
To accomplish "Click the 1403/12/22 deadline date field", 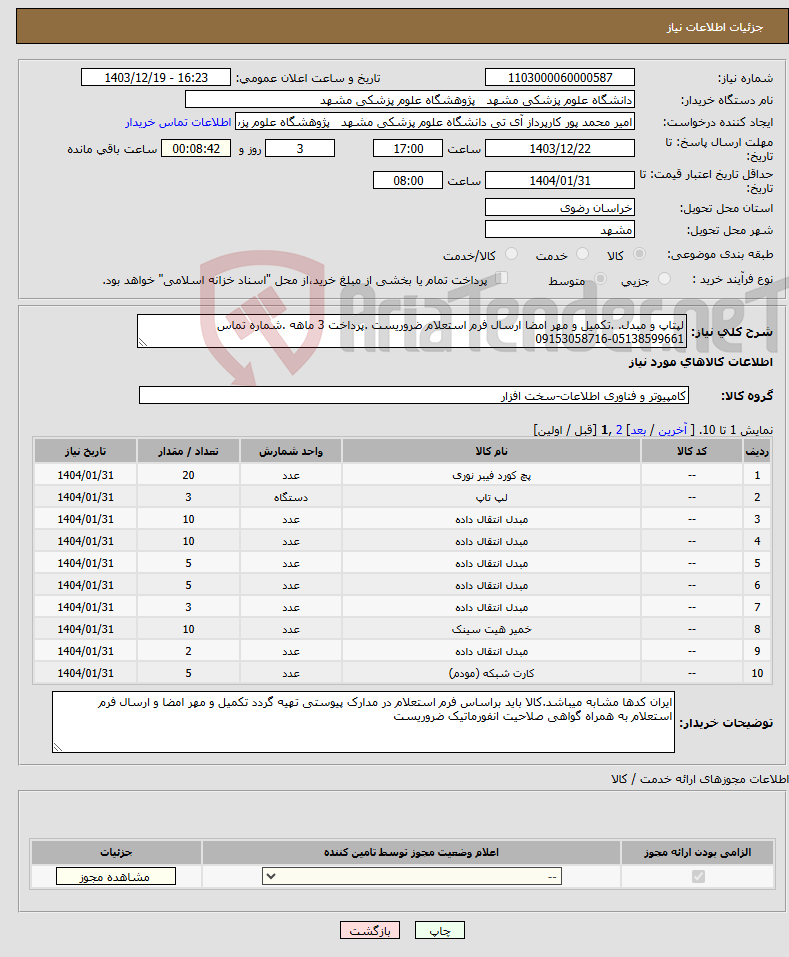I will click(x=560, y=148).
